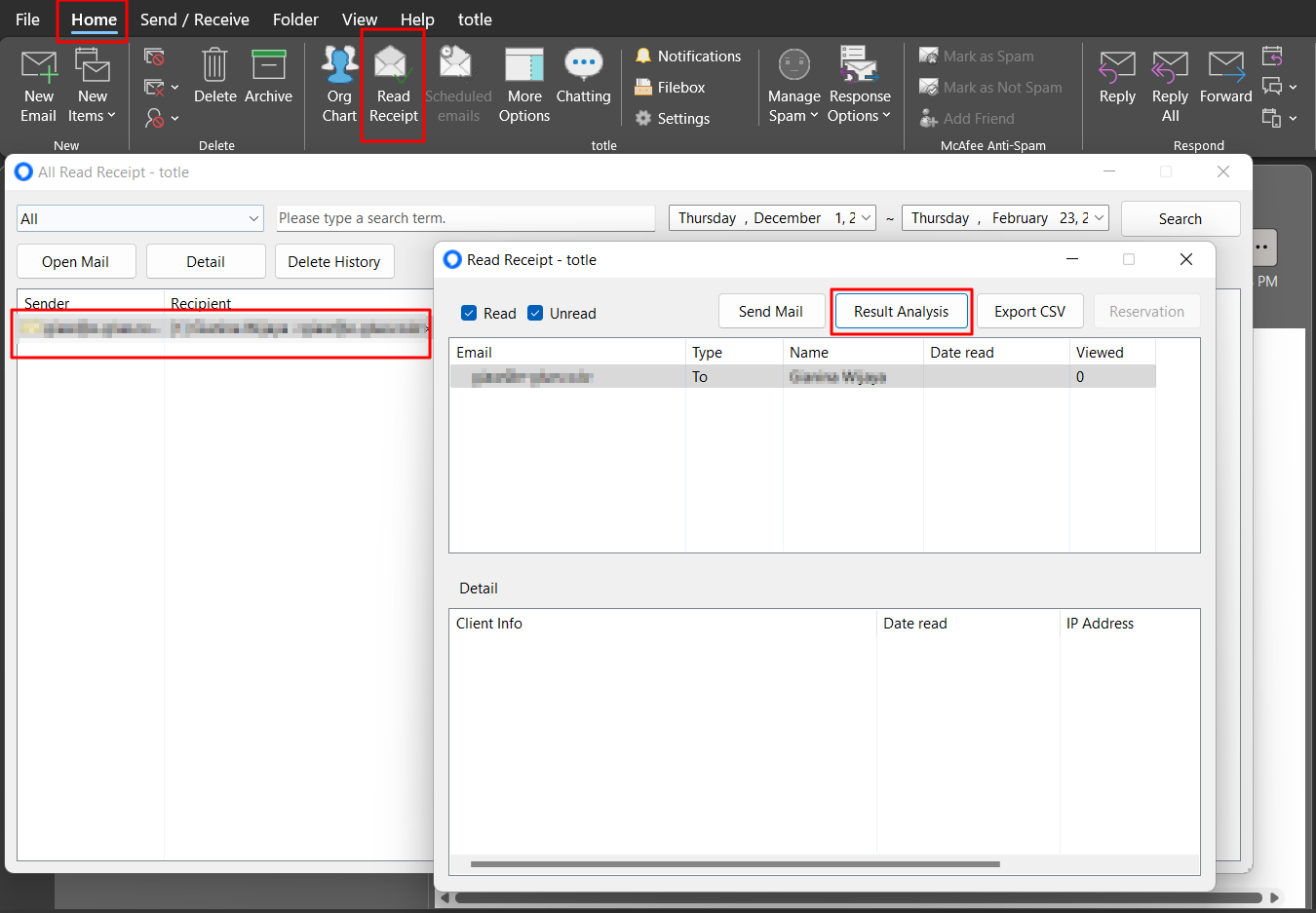Select the recipient row with Type To
1316x913 pixels.
pyautogui.click(x=803, y=377)
